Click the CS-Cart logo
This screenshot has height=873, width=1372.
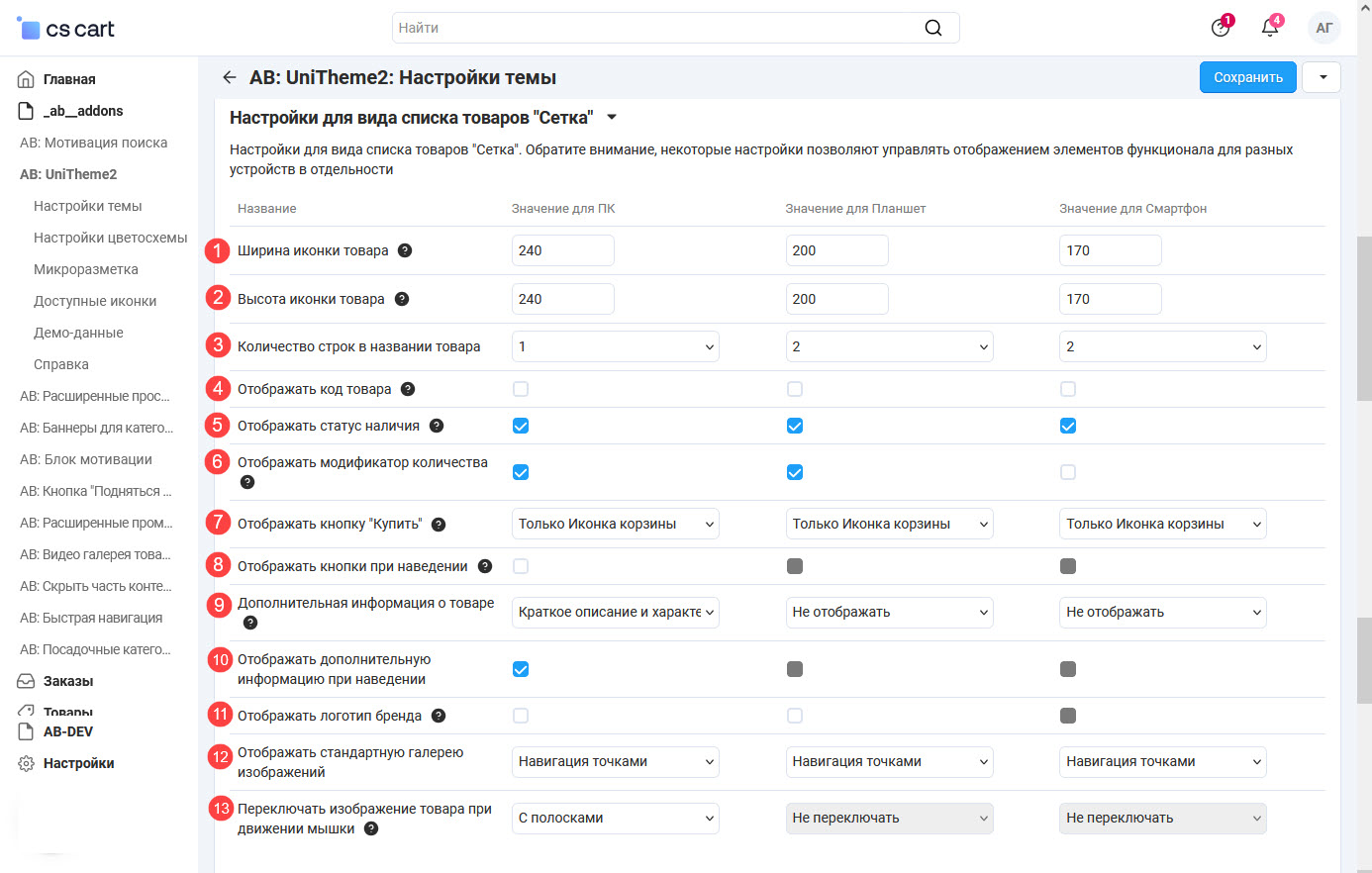(65, 29)
